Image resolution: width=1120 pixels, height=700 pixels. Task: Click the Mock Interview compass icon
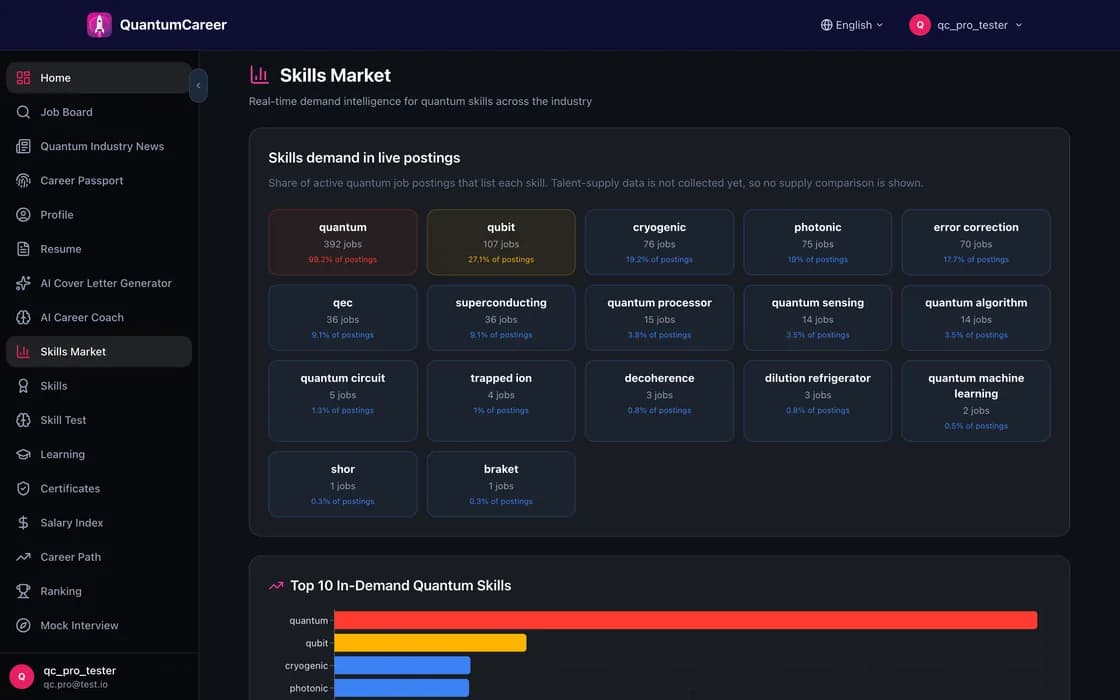[x=24, y=626]
